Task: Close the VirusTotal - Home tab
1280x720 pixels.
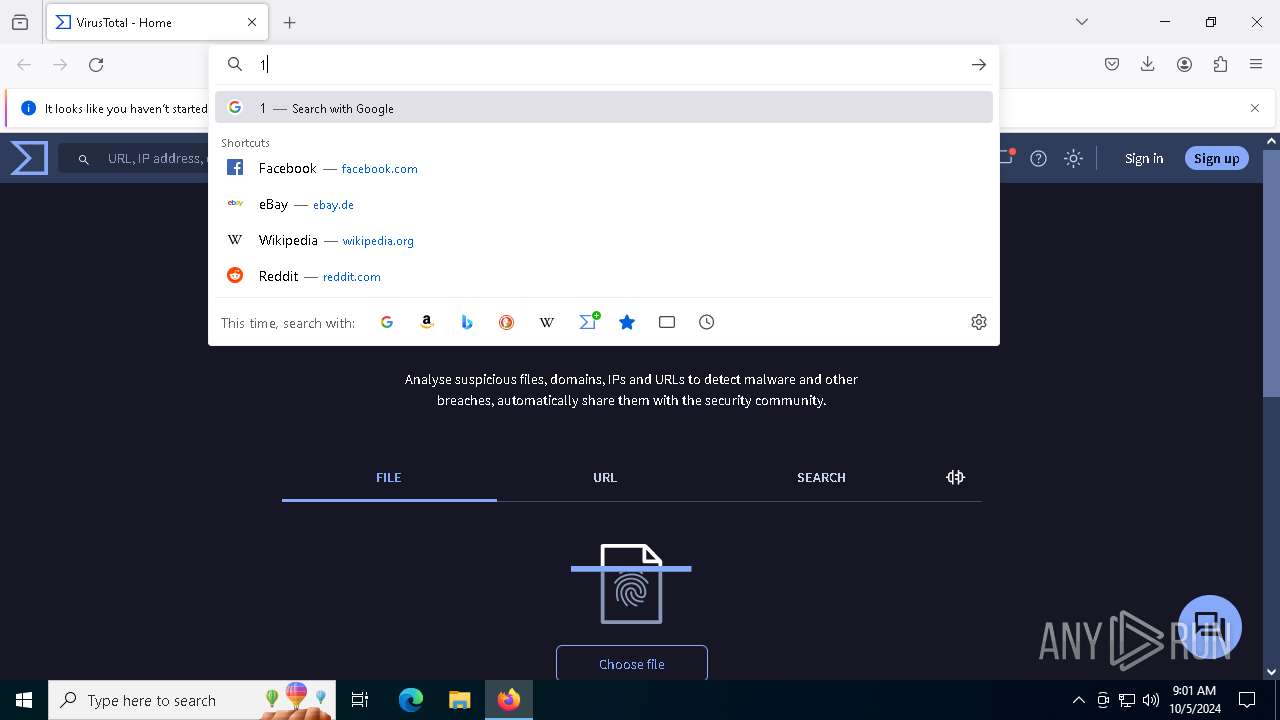Action: click(x=252, y=22)
